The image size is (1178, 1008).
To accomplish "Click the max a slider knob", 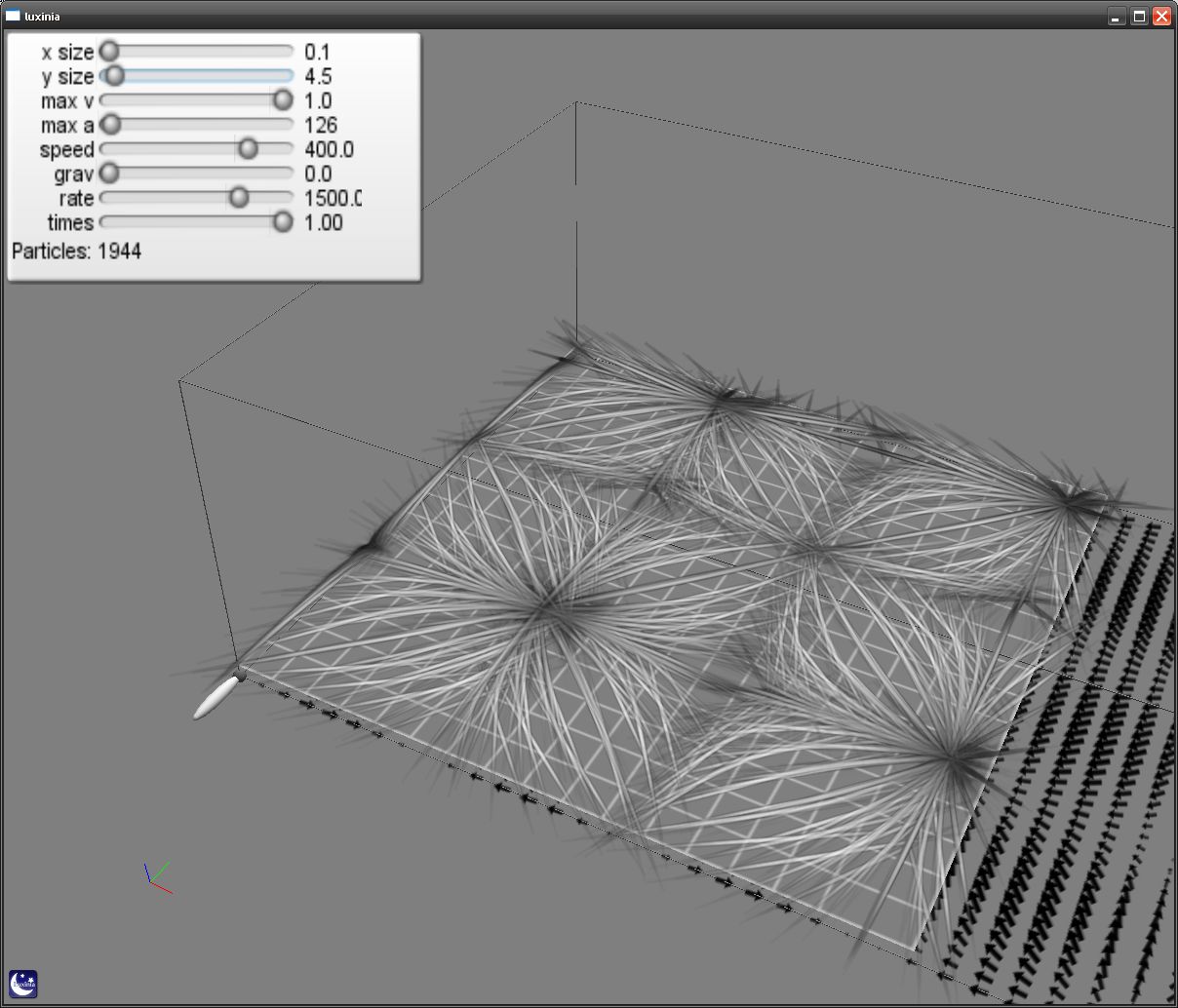I will click(x=111, y=125).
